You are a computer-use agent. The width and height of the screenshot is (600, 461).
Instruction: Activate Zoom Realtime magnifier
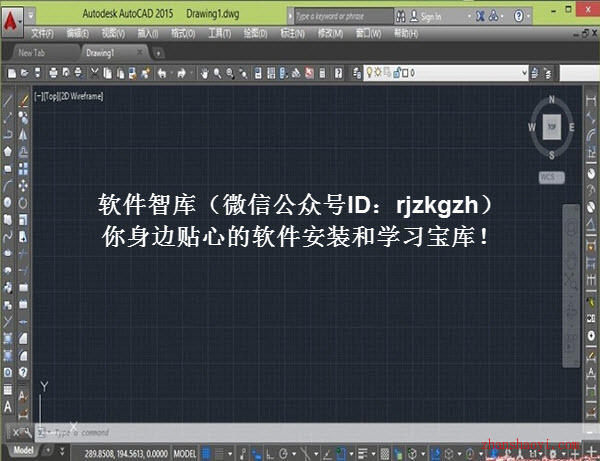pos(217,73)
